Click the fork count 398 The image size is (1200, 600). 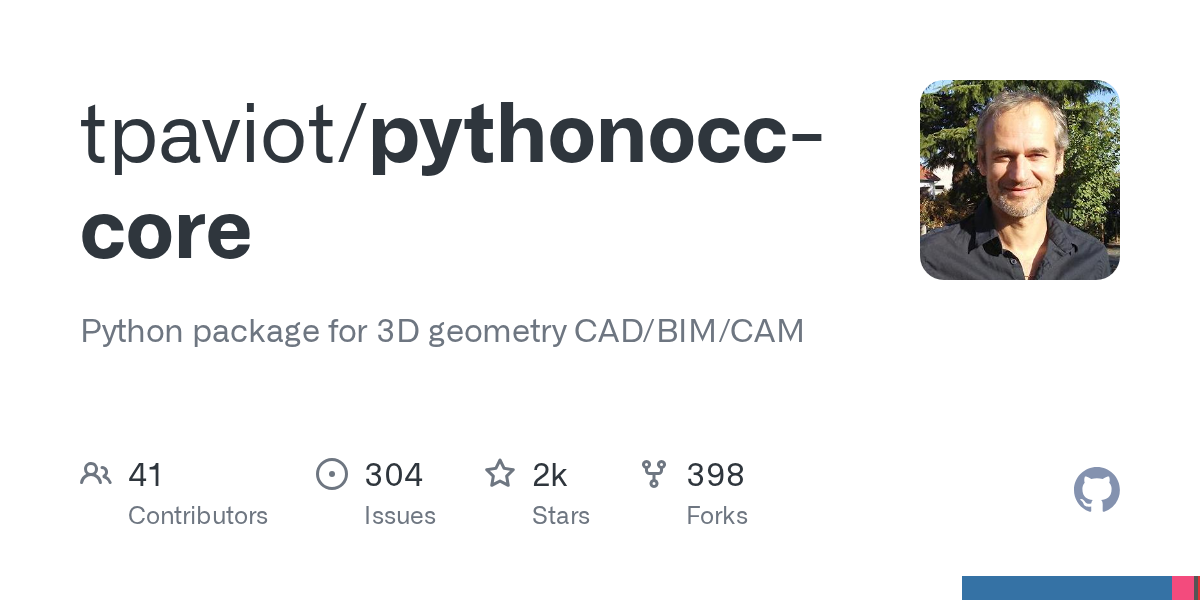[715, 475]
